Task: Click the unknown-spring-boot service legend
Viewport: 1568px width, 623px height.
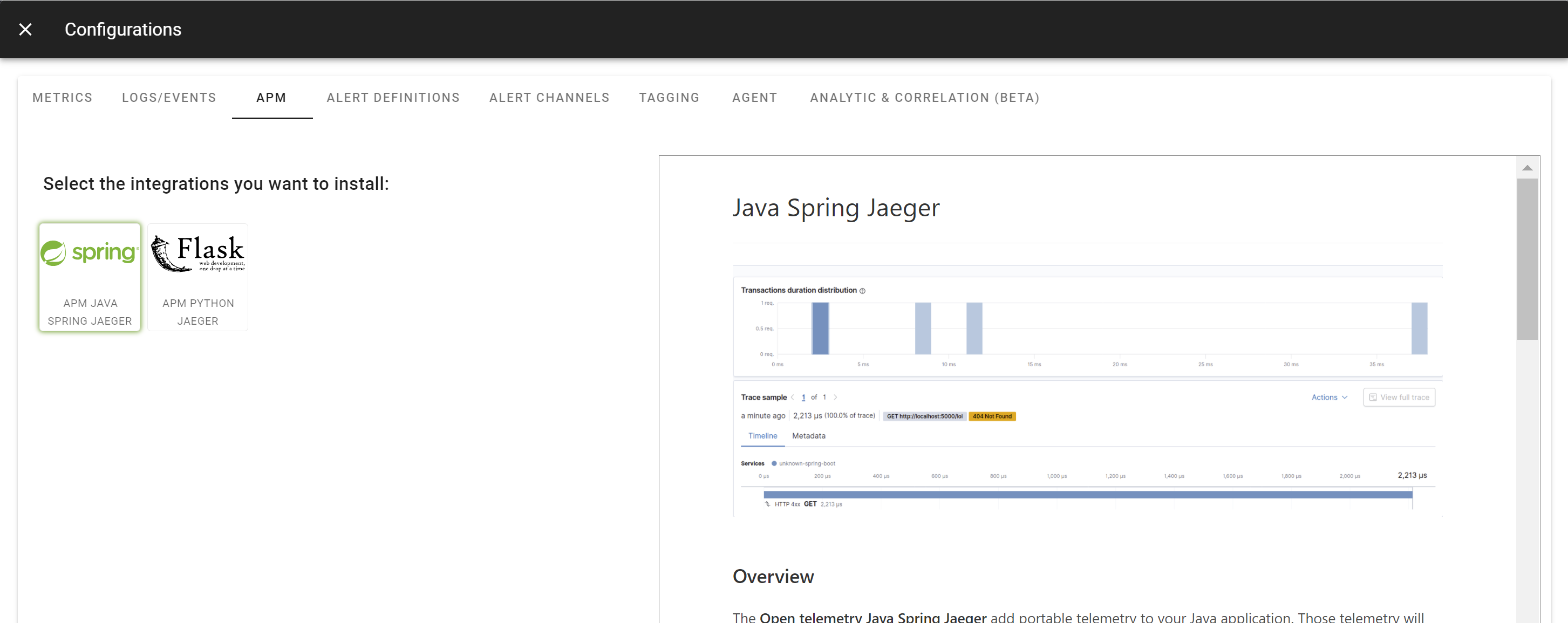Action: (x=803, y=463)
